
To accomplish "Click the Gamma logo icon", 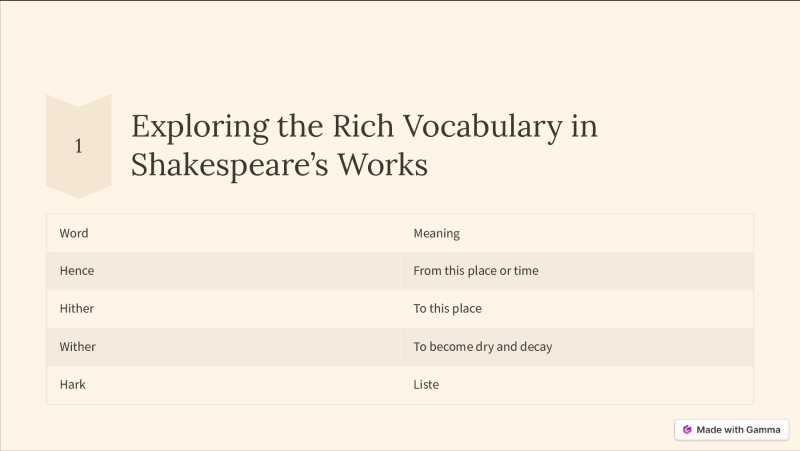I will [687, 430].
